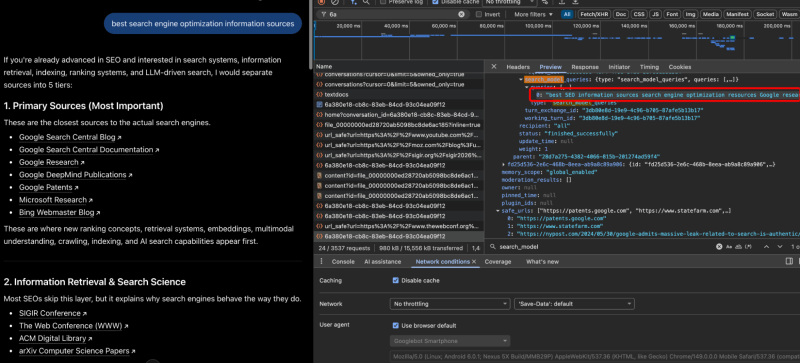Open the drawer three-dot menu
Screen dimensions: 800x363
[x=321, y=261]
